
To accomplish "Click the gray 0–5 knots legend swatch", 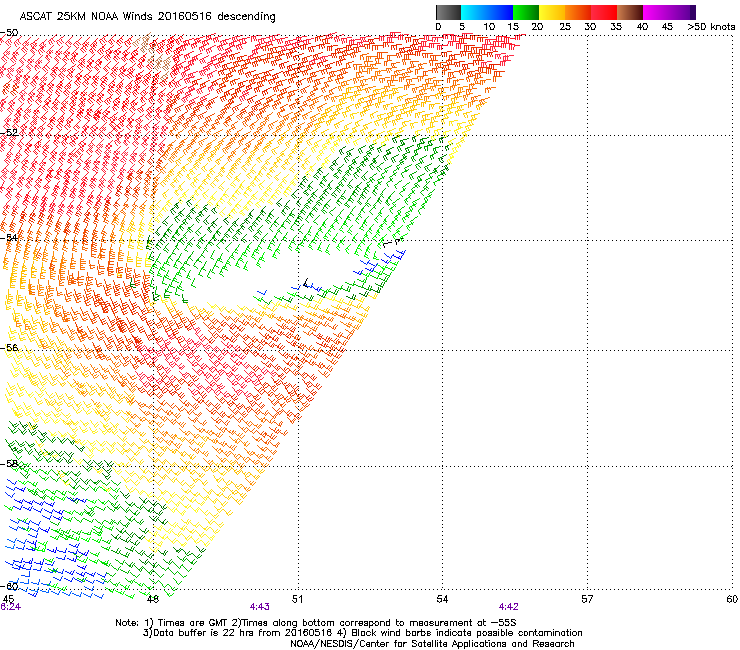I will click(x=448, y=12).
